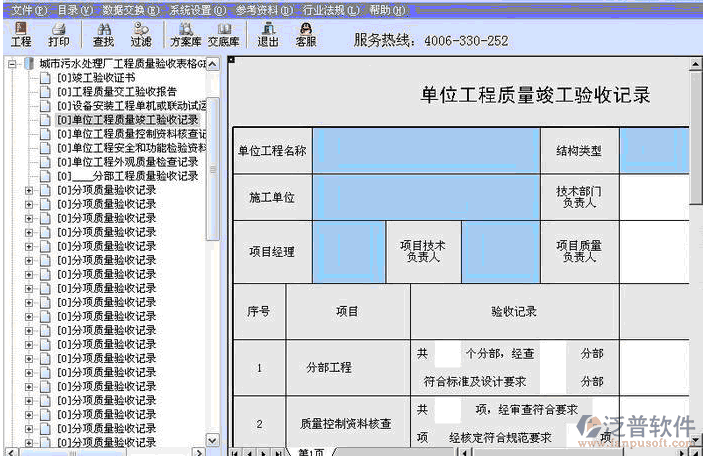This screenshot has width=706, height=459.
Task: Select [0]单位工程外观质量检查记录 item
Action: point(127,162)
